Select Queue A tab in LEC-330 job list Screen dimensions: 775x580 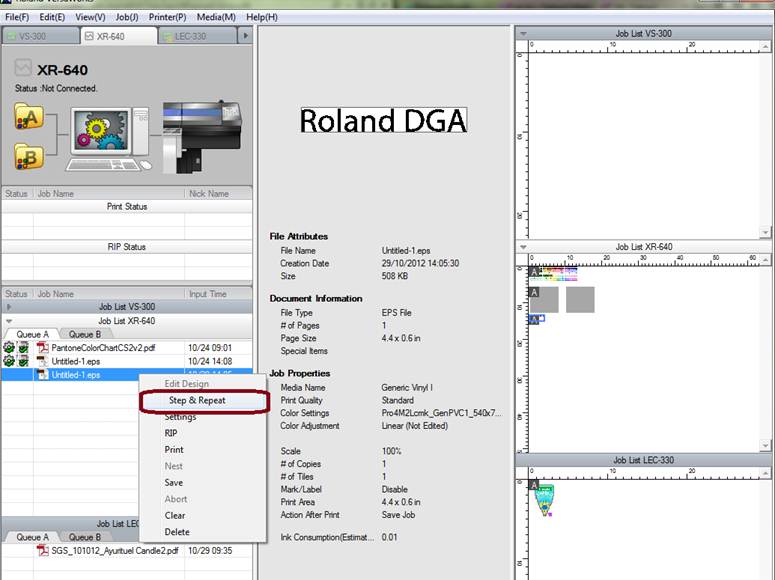(x=32, y=537)
